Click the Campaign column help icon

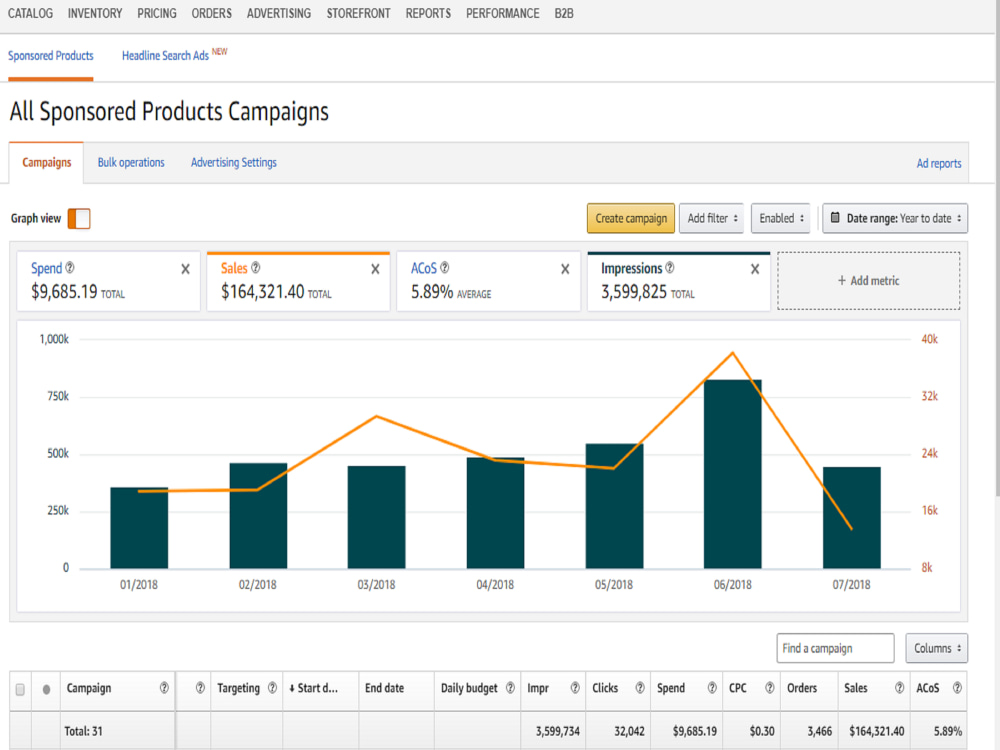(x=165, y=688)
